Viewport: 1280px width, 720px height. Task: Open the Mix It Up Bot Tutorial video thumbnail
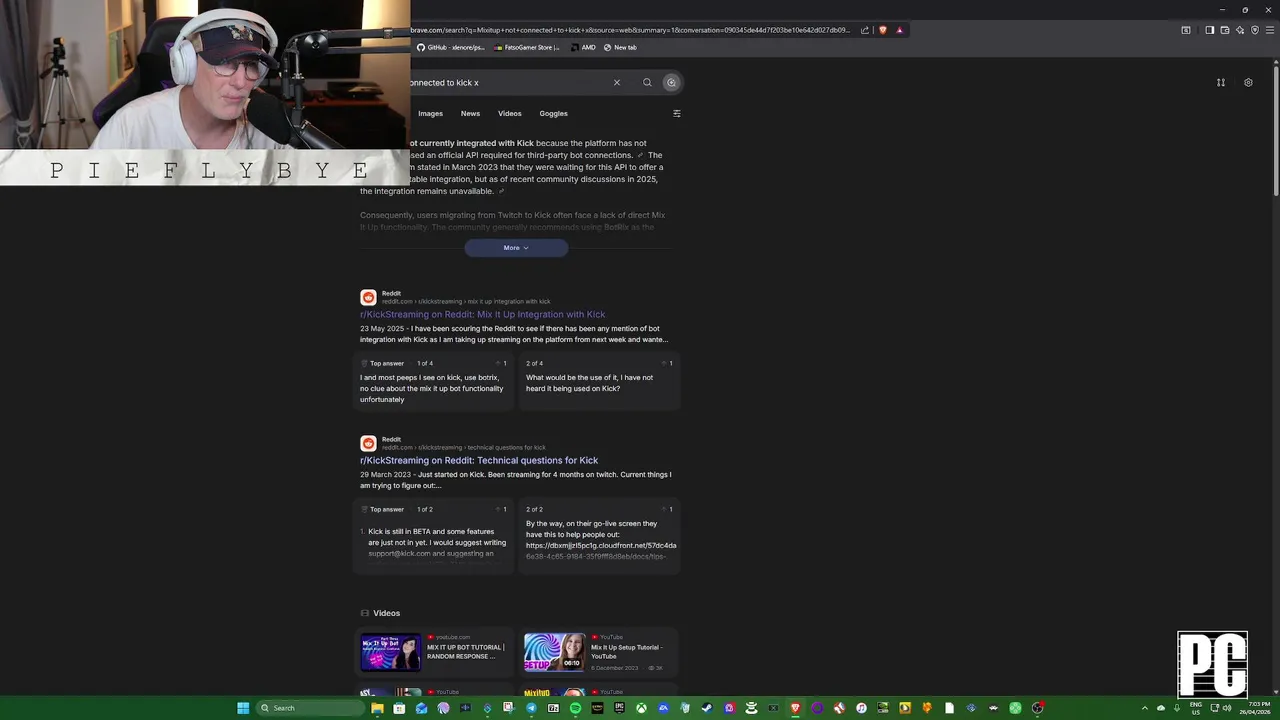[391, 652]
